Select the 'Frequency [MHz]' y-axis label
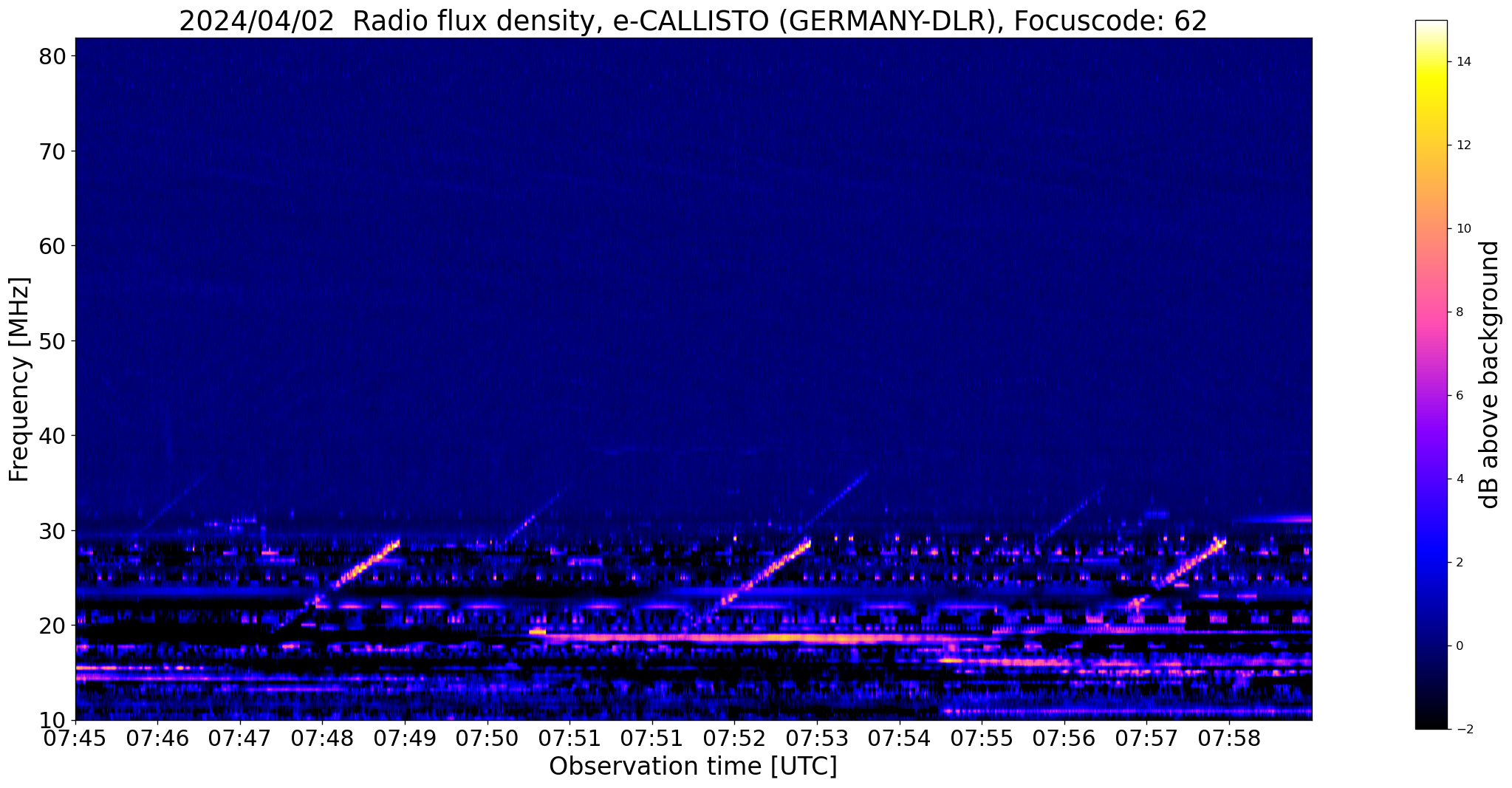Screen dimensions: 1512x788 pos(19,380)
